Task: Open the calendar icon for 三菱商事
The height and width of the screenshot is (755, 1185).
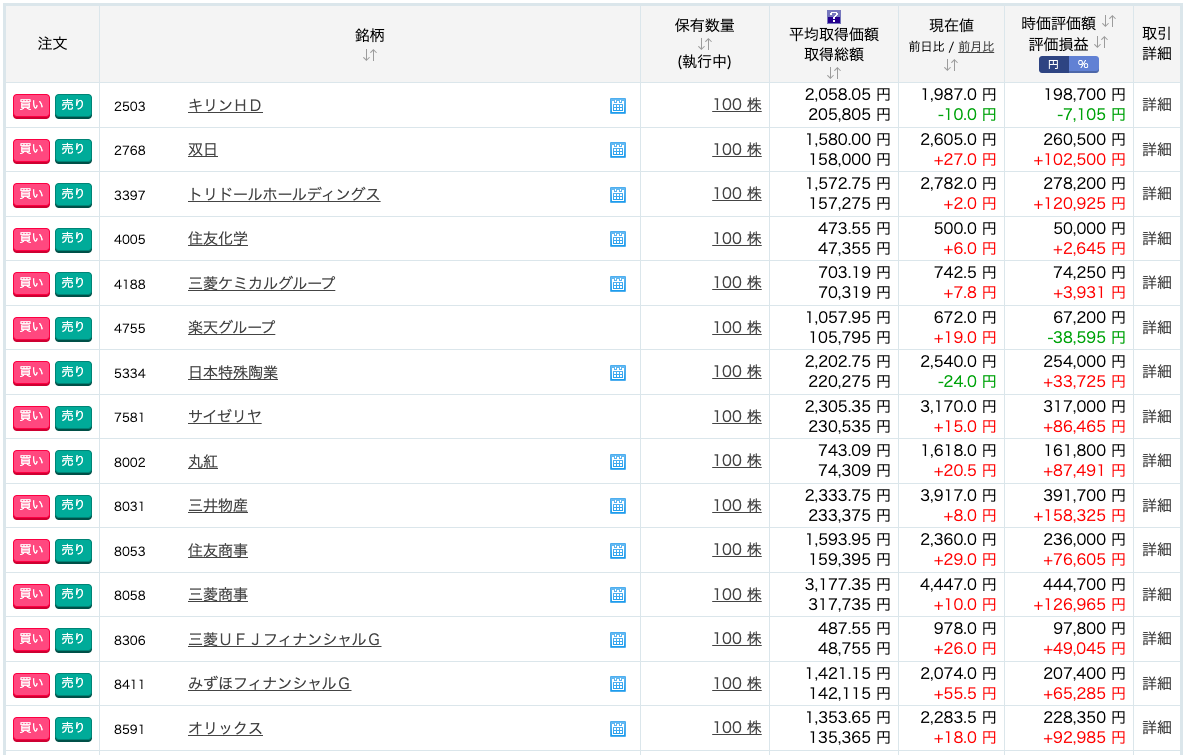Action: (617, 595)
